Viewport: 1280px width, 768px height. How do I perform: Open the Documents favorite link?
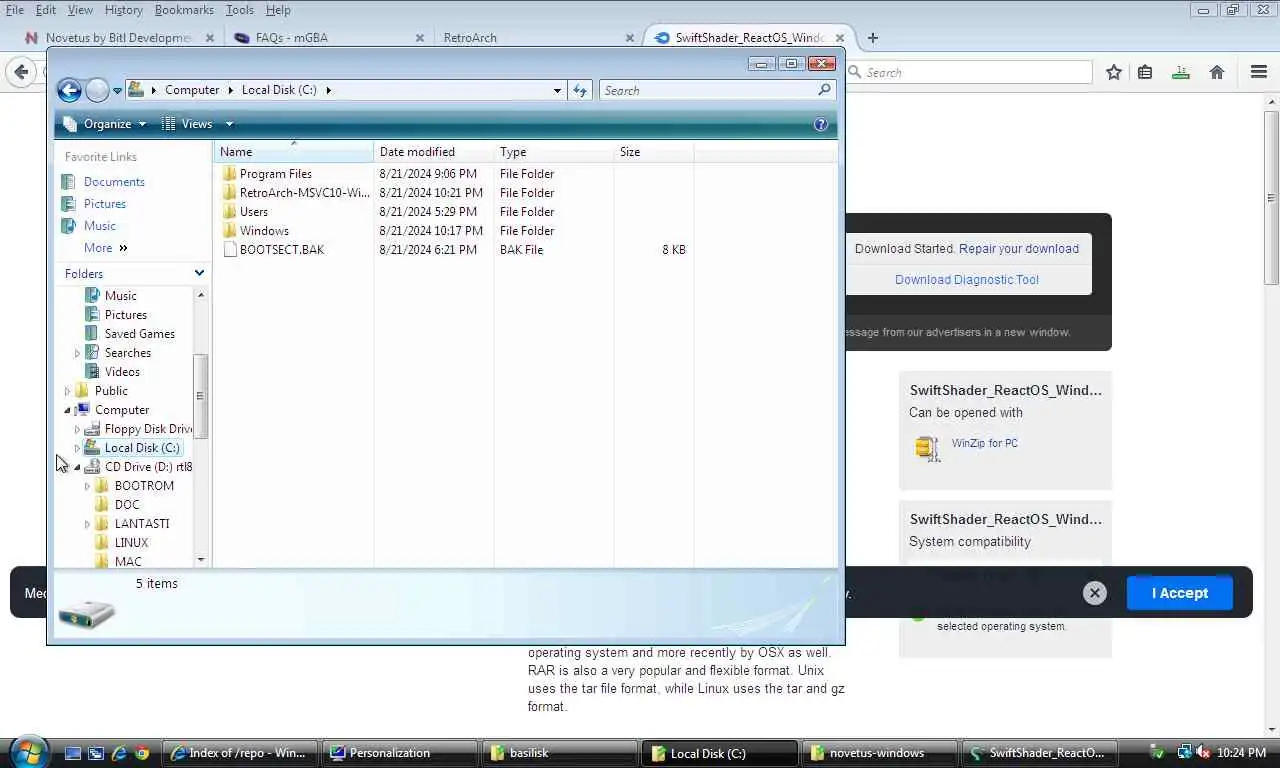(x=114, y=182)
